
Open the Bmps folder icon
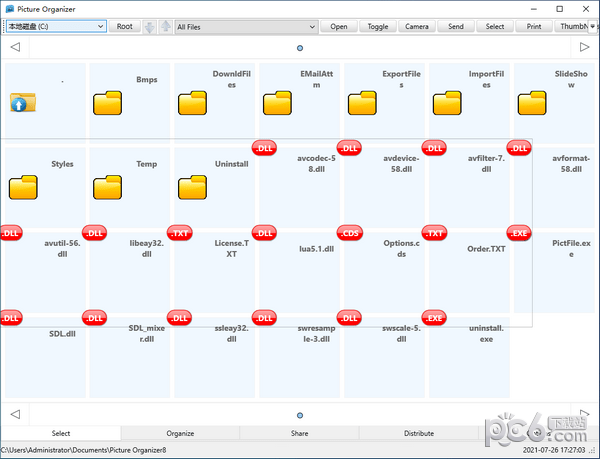[x=108, y=103]
